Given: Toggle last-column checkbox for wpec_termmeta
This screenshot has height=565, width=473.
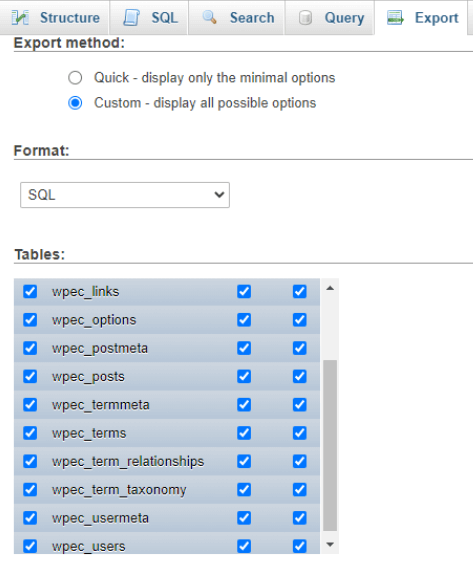Looking at the screenshot, I should tap(299, 405).
